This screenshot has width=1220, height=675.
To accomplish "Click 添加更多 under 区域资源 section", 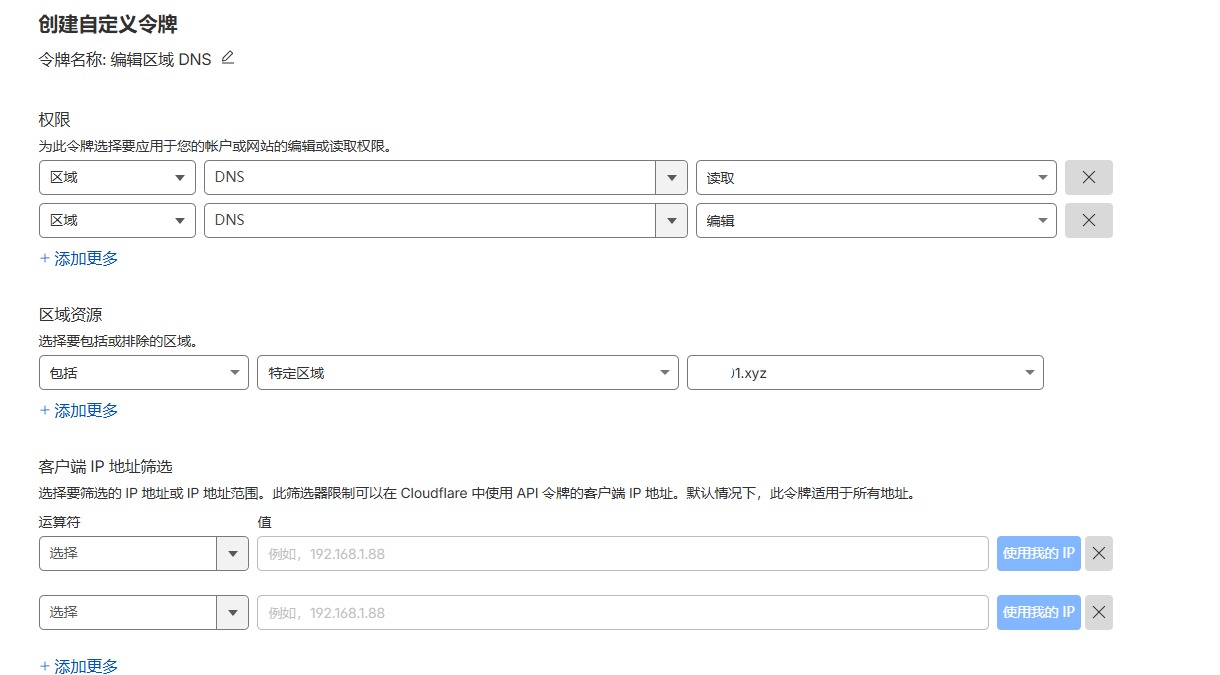I will [x=79, y=410].
